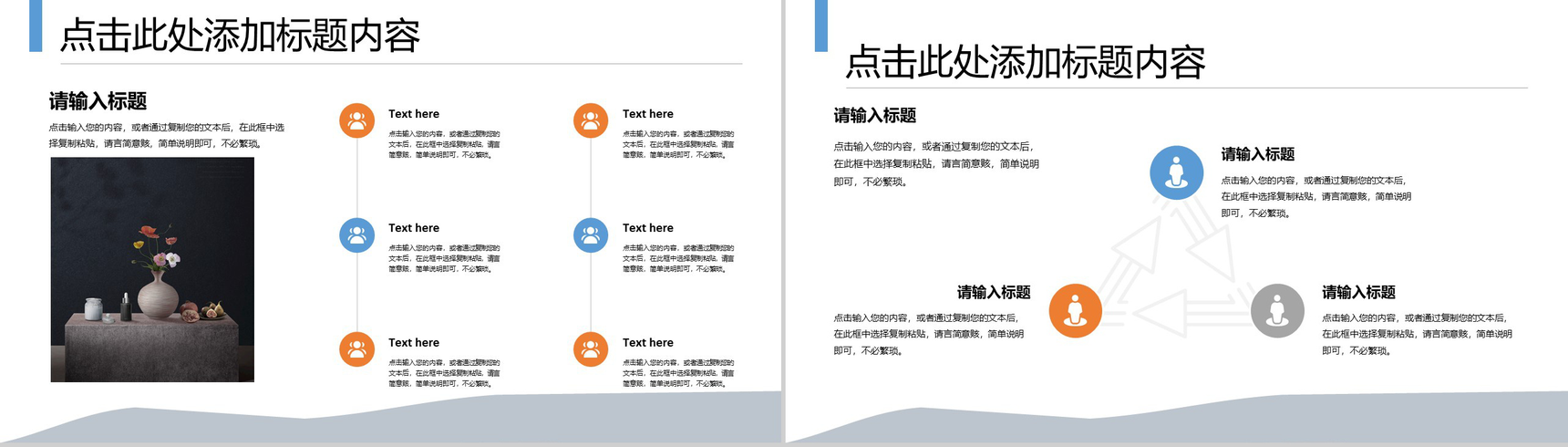Click the gray person icon on the right slide
Viewport: 1568px width, 447px height.
click(x=1277, y=310)
